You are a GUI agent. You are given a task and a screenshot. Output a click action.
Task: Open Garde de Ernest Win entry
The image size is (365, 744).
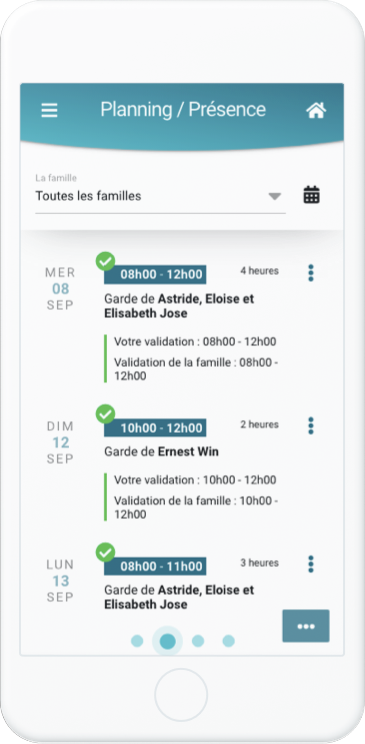click(161, 452)
